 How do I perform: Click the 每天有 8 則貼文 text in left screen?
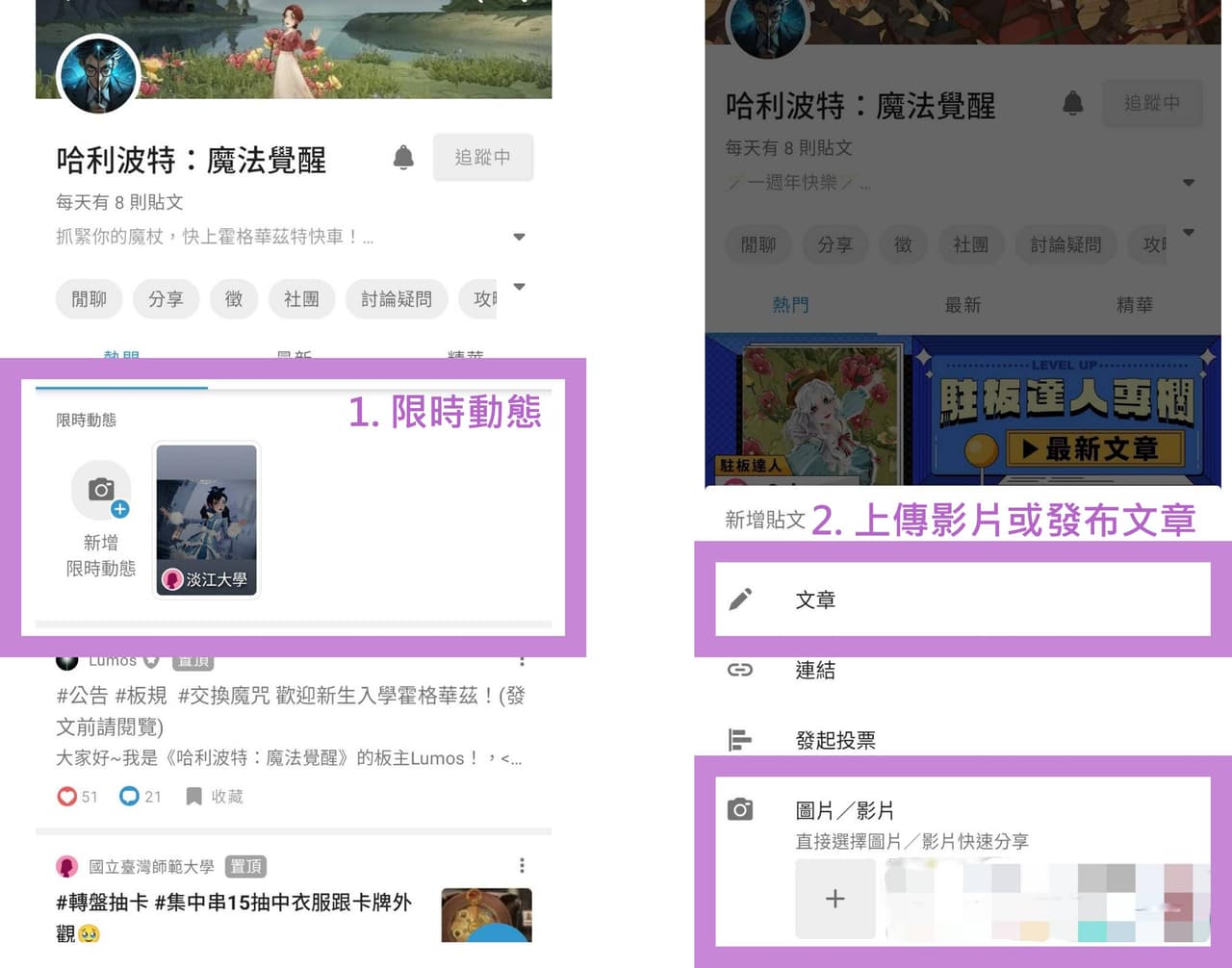click(119, 202)
